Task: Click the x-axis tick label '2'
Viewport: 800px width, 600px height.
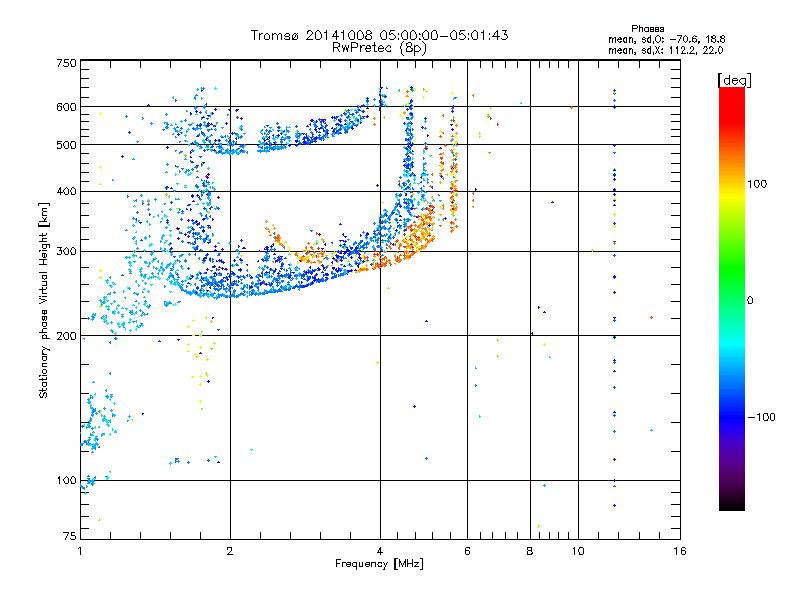Action: click(x=230, y=551)
